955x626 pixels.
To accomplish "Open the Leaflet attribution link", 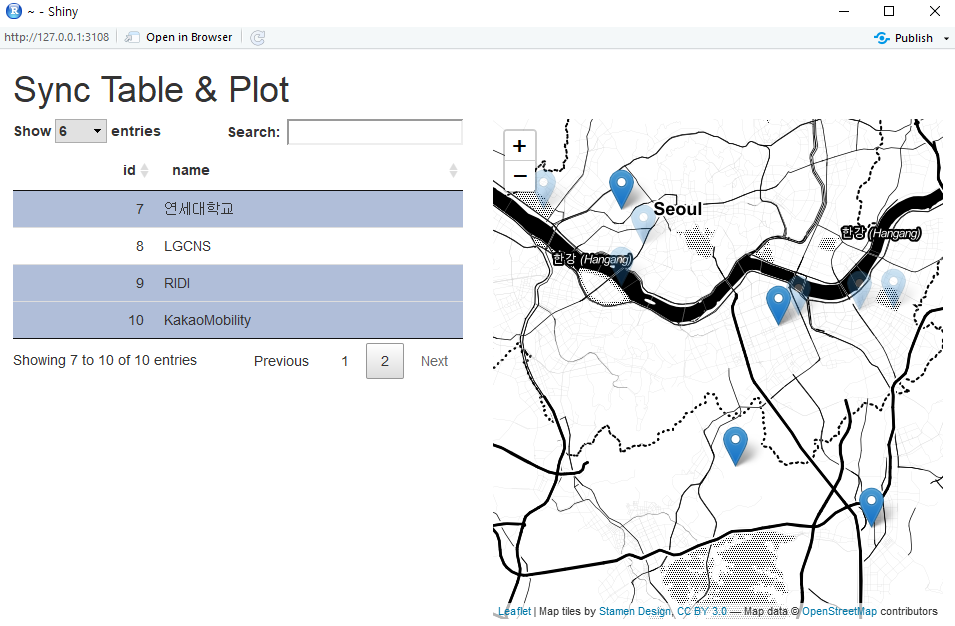I will coord(515,611).
